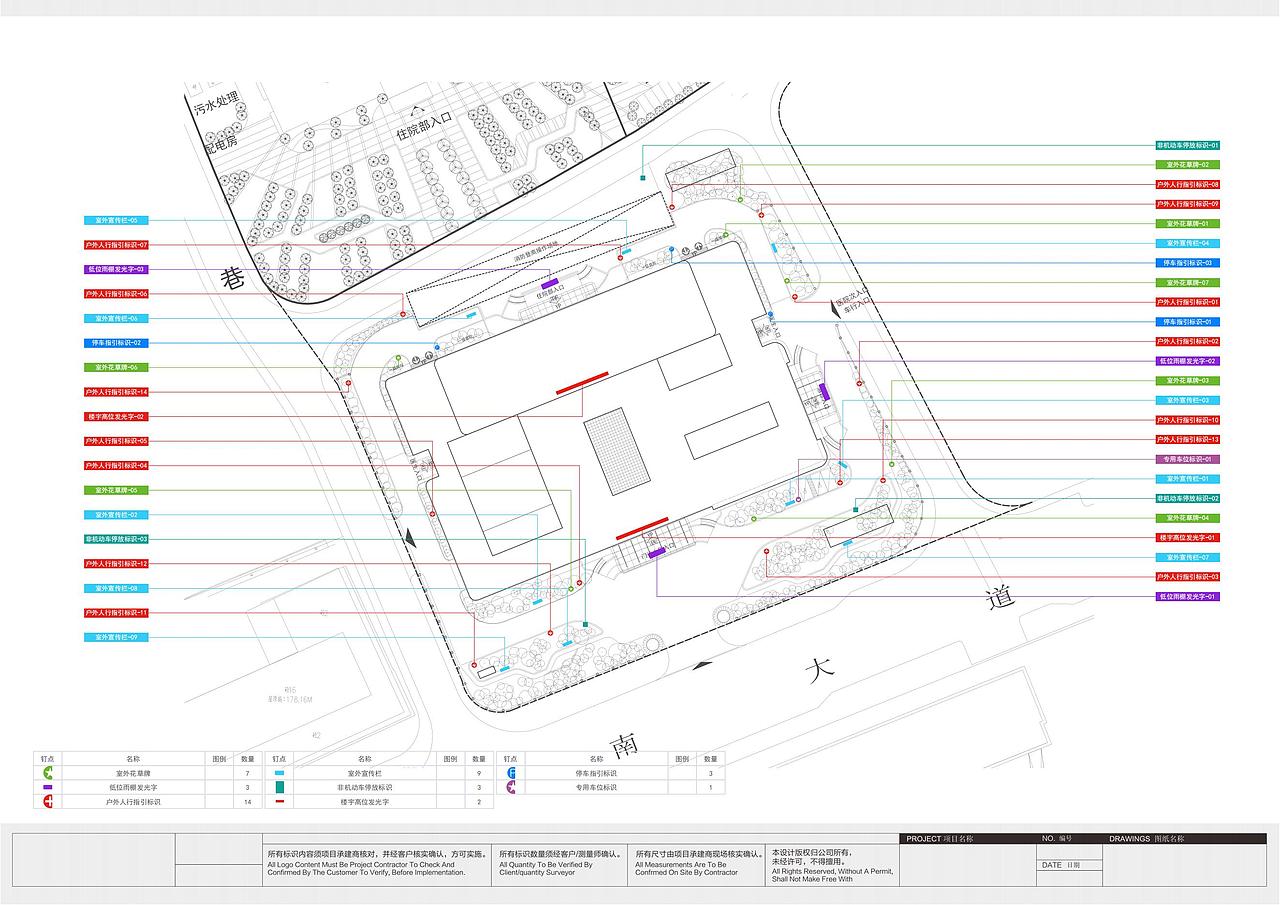This screenshot has height=905, width=1280.
Task: Click the red 楼宇高位发光字 legend bar icon
Action: pos(280,801)
